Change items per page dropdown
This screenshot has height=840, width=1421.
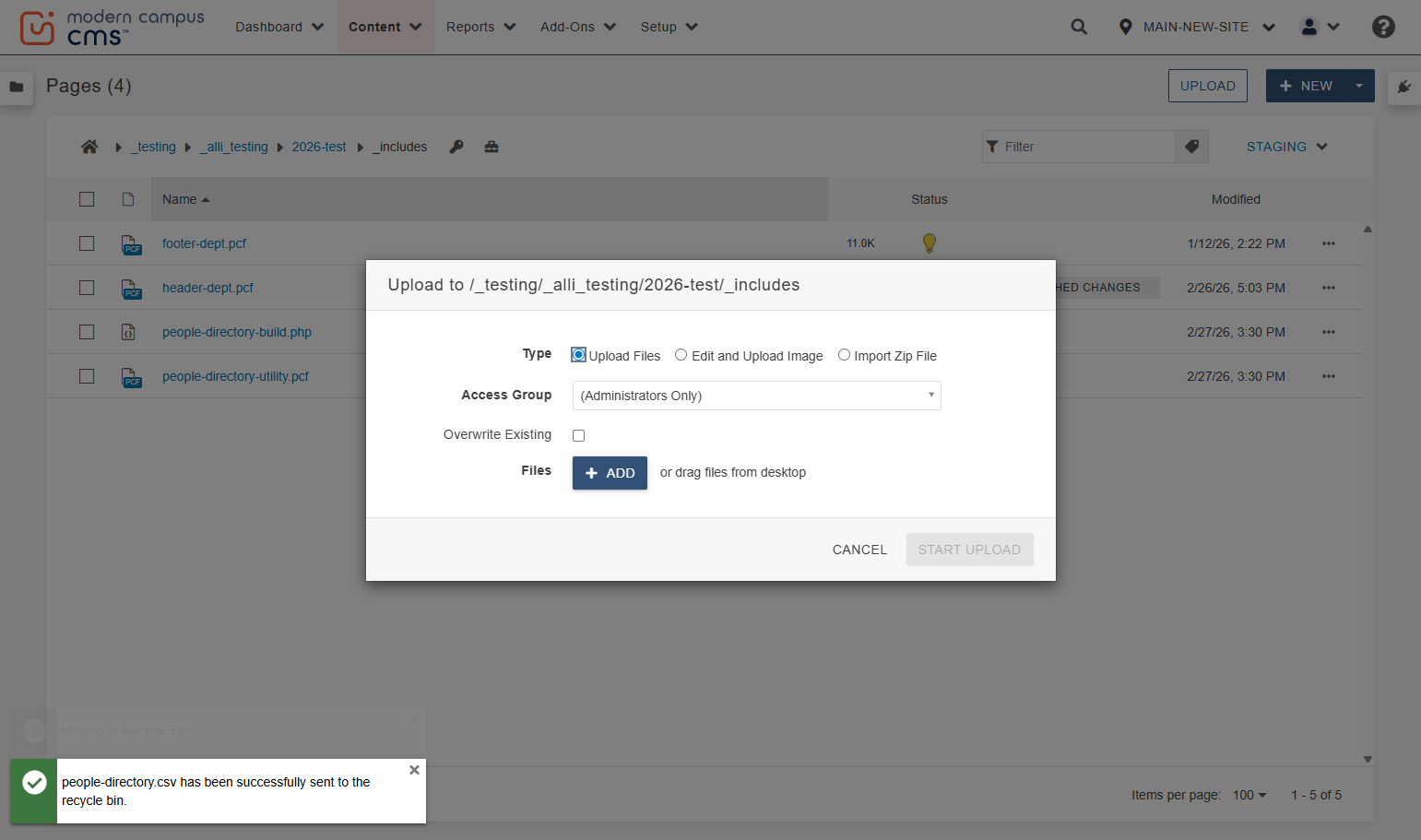coord(1249,795)
